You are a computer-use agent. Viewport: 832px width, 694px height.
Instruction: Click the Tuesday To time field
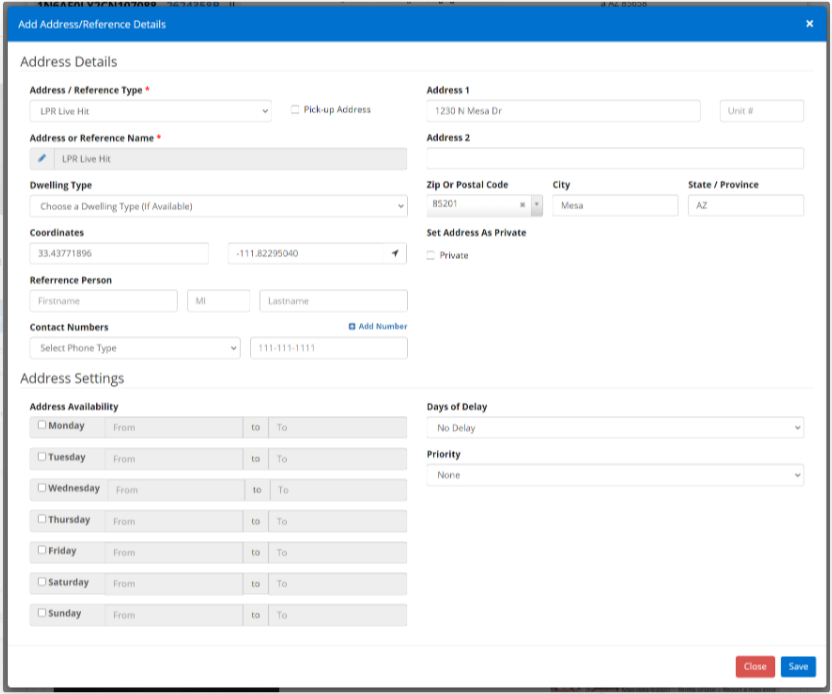click(x=337, y=458)
